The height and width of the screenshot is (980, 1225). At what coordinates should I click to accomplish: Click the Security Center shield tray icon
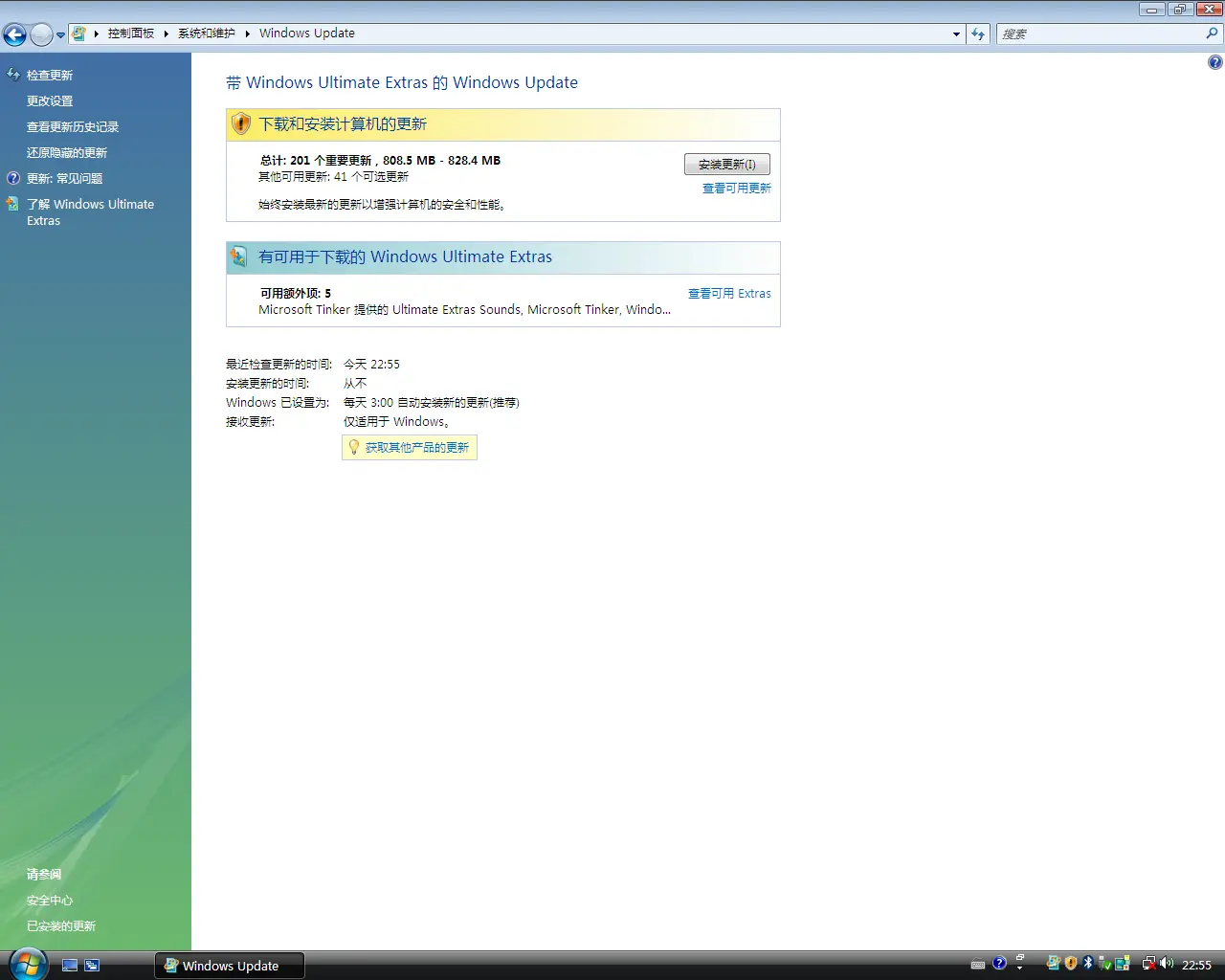(x=1071, y=964)
